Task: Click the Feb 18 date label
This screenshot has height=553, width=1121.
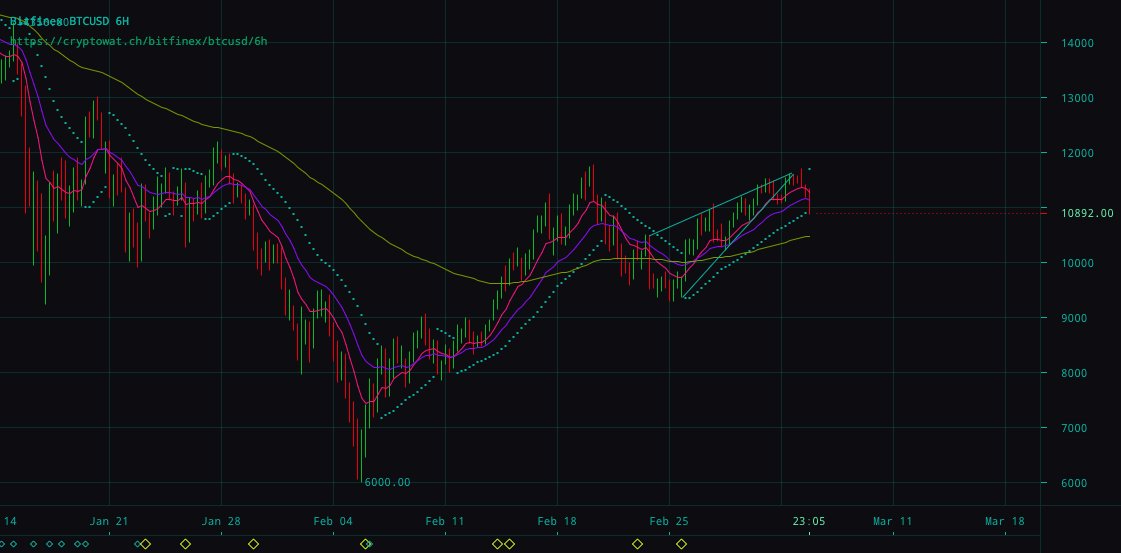Action: [557, 521]
